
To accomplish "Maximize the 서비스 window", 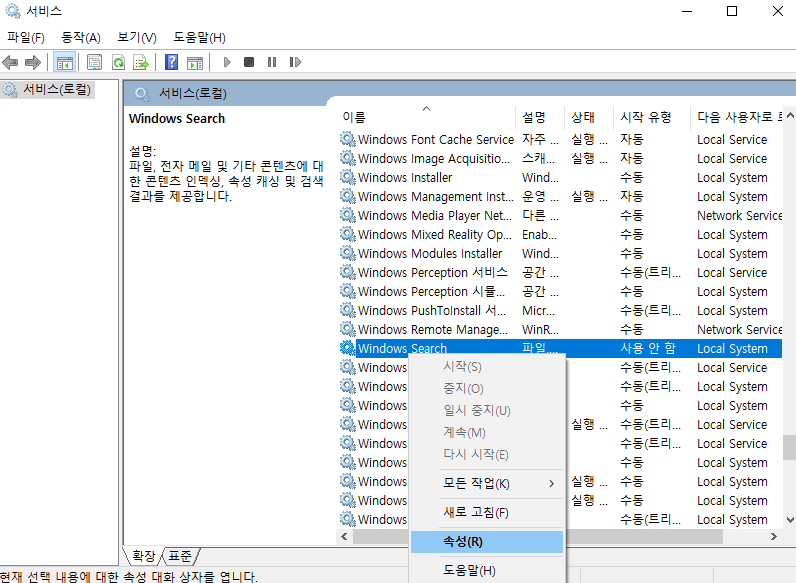I will [x=732, y=11].
